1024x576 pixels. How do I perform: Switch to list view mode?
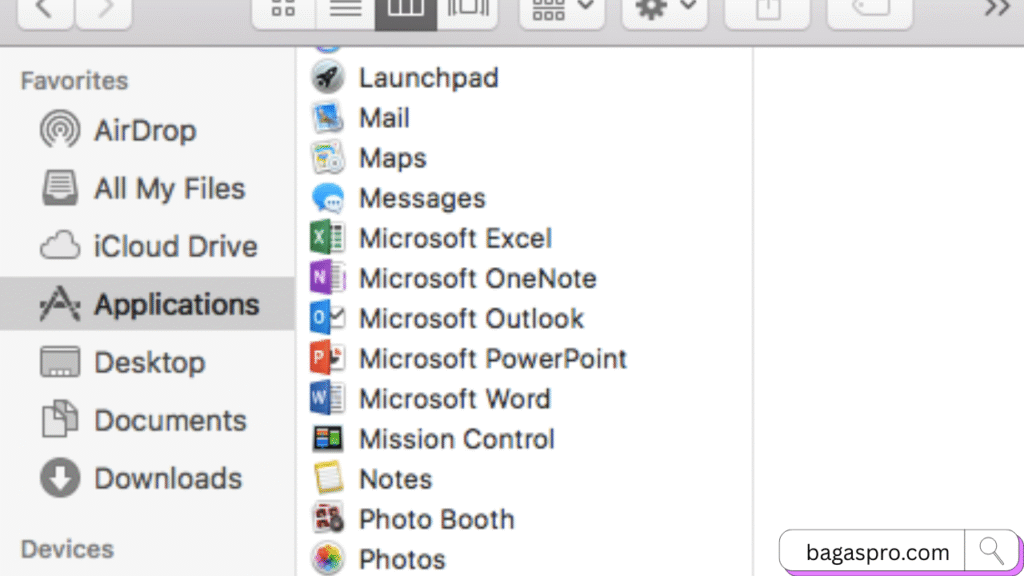[x=345, y=10]
